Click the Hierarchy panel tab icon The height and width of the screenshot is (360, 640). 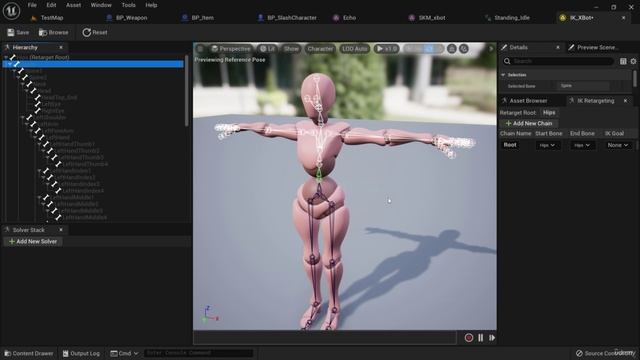pos(7,47)
